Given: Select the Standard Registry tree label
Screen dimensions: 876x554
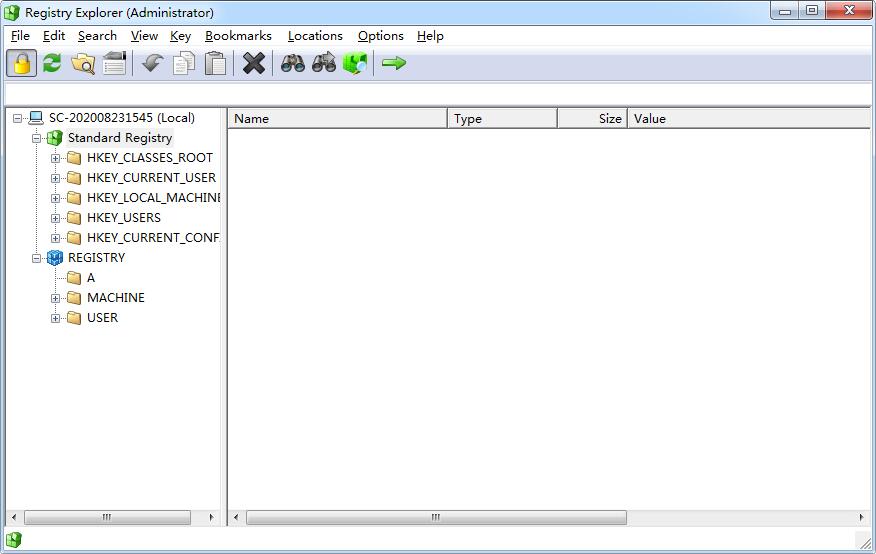Looking at the screenshot, I should (x=120, y=138).
